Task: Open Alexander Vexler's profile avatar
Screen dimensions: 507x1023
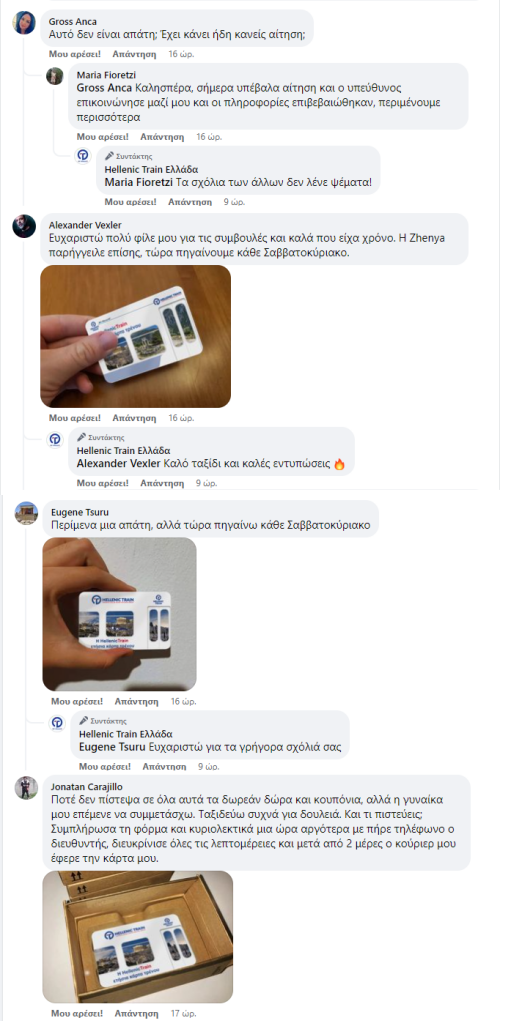Action: tap(24, 226)
